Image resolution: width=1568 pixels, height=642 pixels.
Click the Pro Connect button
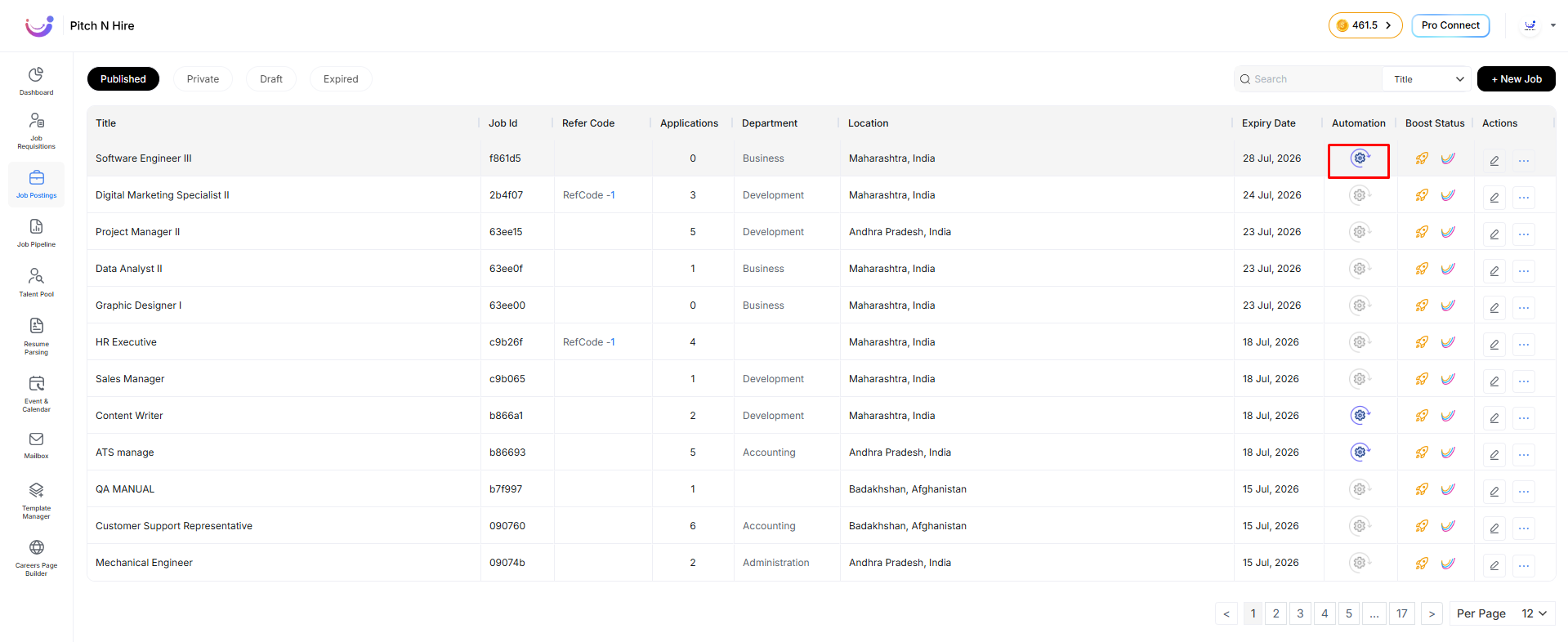1450,25
